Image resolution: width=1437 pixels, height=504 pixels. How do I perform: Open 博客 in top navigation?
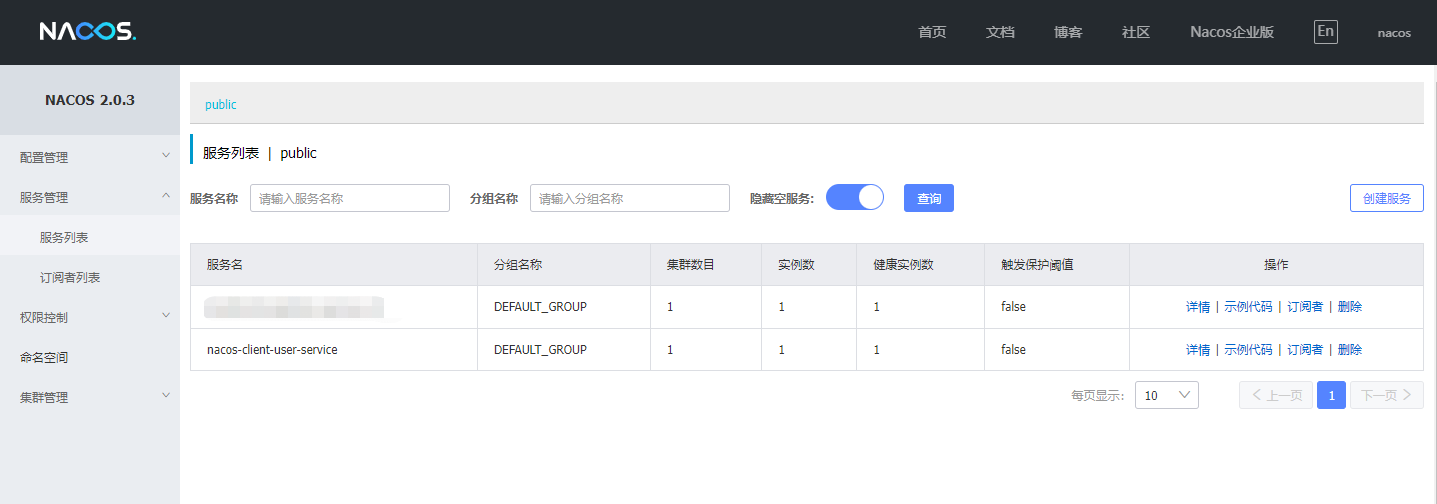(x=1068, y=32)
